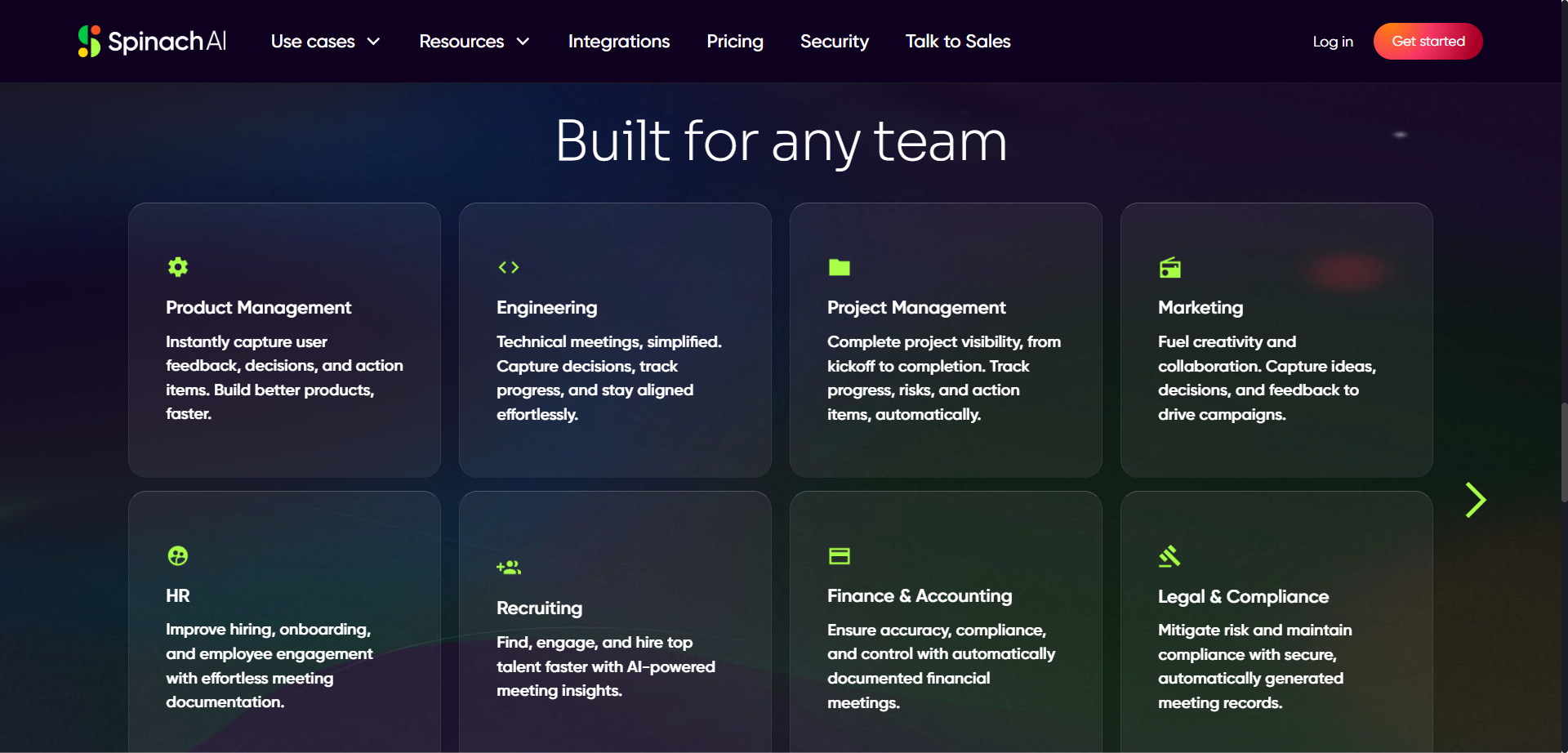Image resolution: width=1568 pixels, height=753 pixels.
Task: Click the Marketing campaign icon
Action: (1170, 267)
